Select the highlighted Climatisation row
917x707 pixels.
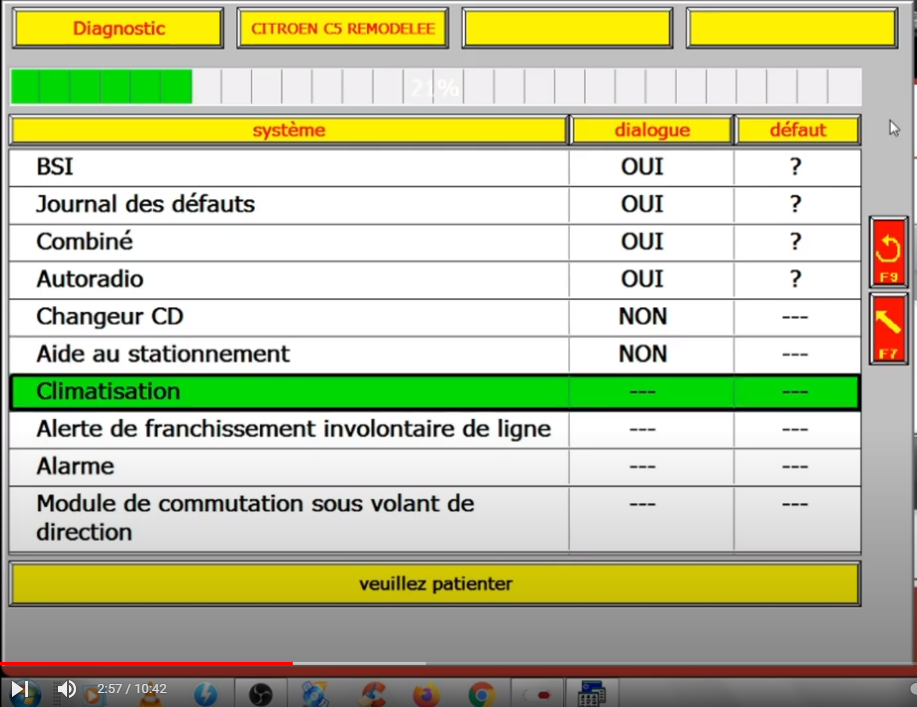click(435, 392)
